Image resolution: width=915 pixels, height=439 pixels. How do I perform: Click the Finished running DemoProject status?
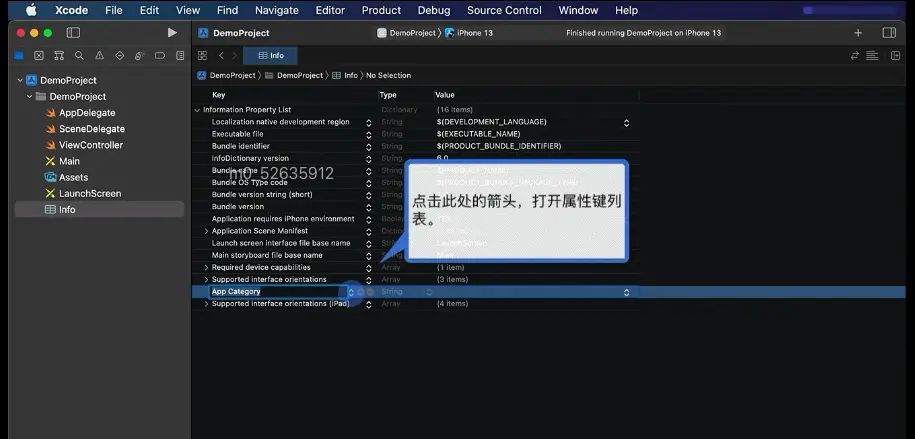pos(643,33)
